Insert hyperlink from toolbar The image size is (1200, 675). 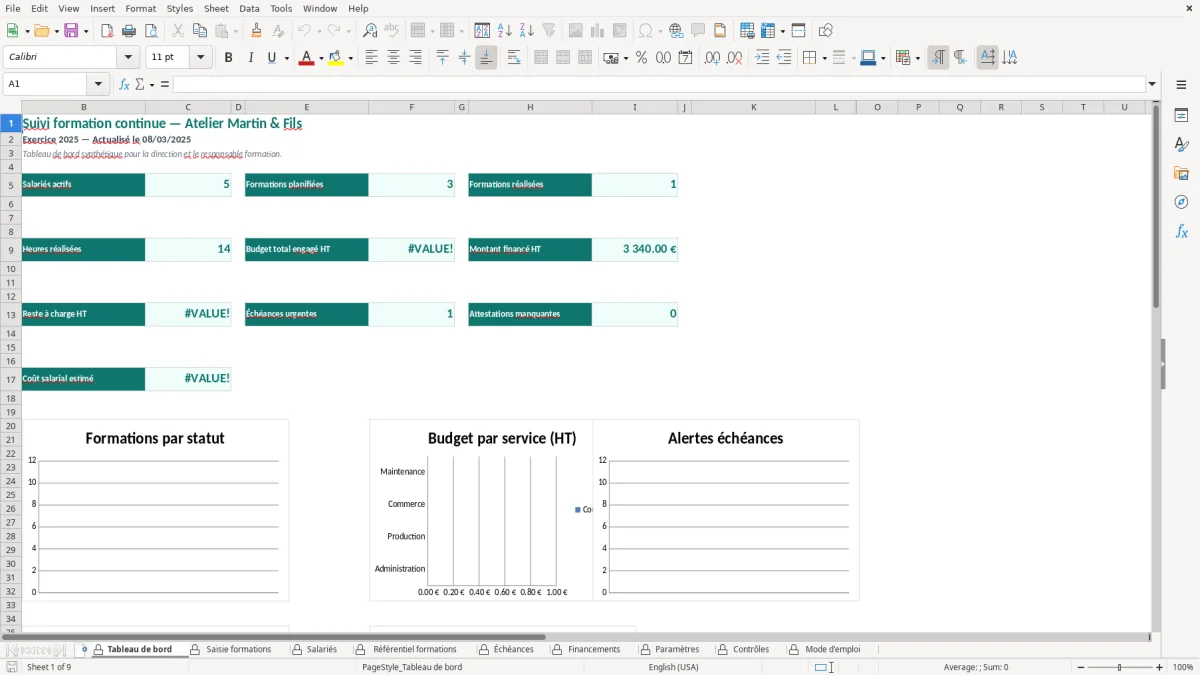pyautogui.click(x=676, y=31)
